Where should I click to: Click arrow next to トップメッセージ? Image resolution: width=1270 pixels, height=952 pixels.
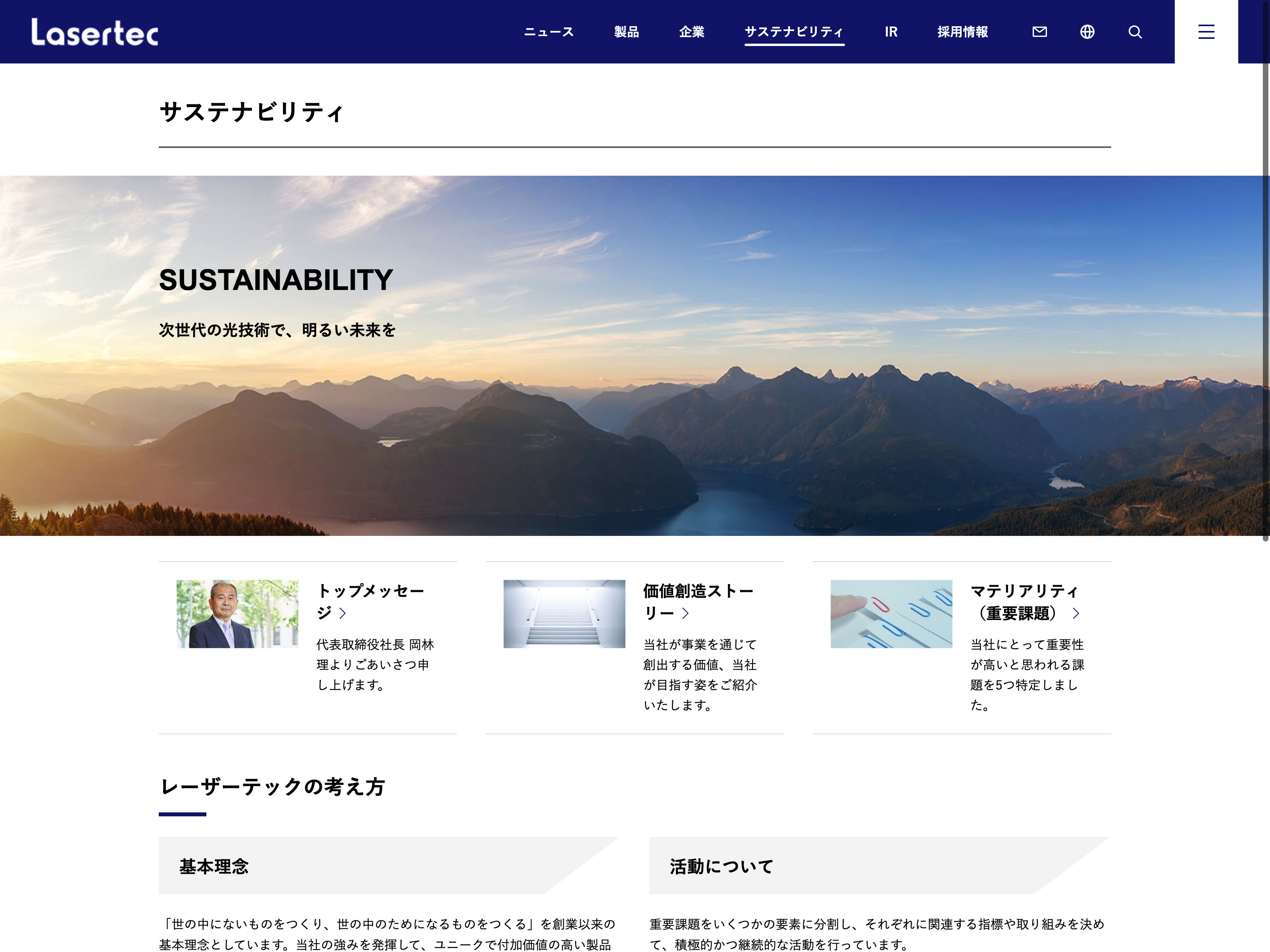tap(343, 613)
